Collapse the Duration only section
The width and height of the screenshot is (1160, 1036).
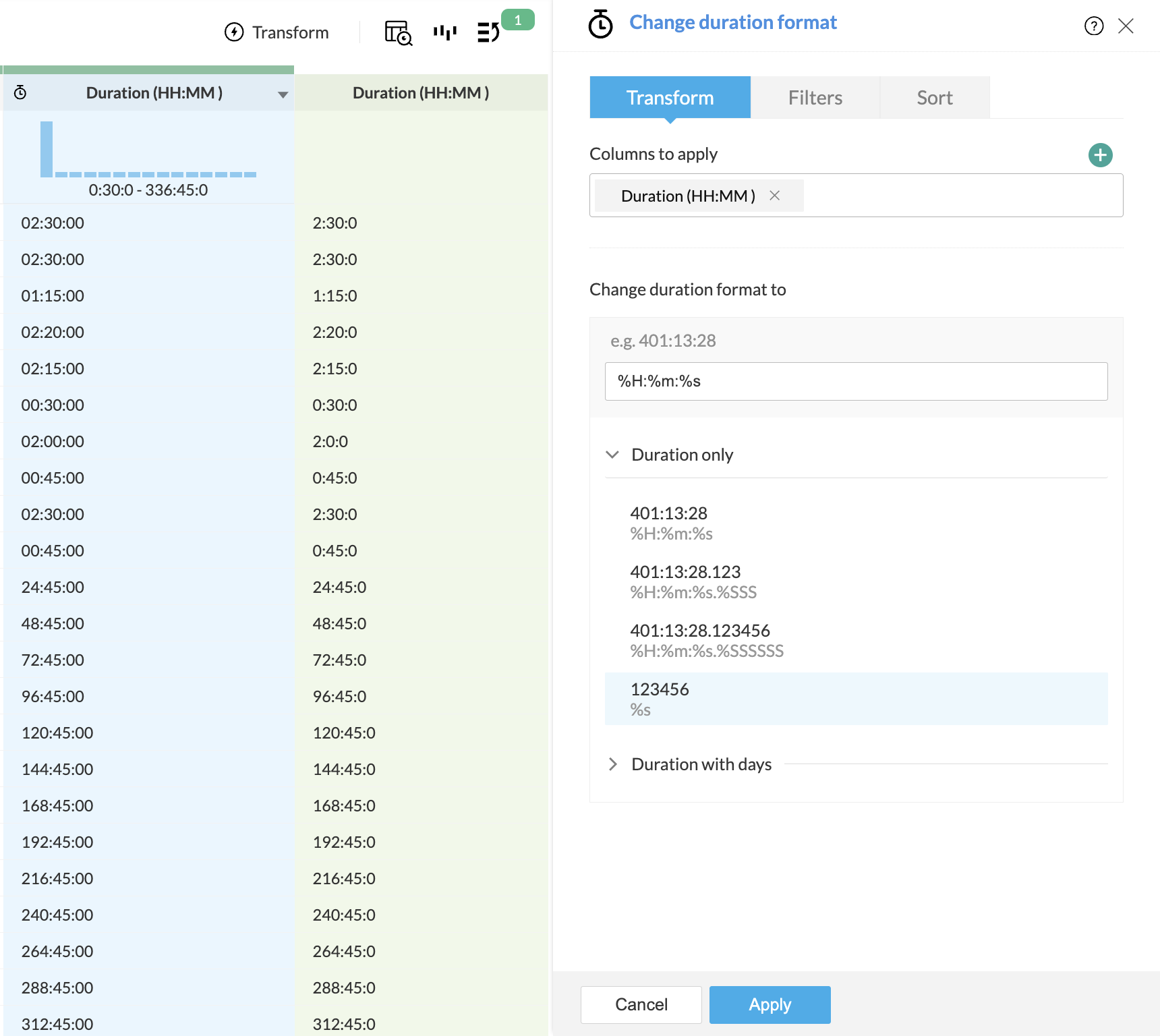pyautogui.click(x=612, y=455)
